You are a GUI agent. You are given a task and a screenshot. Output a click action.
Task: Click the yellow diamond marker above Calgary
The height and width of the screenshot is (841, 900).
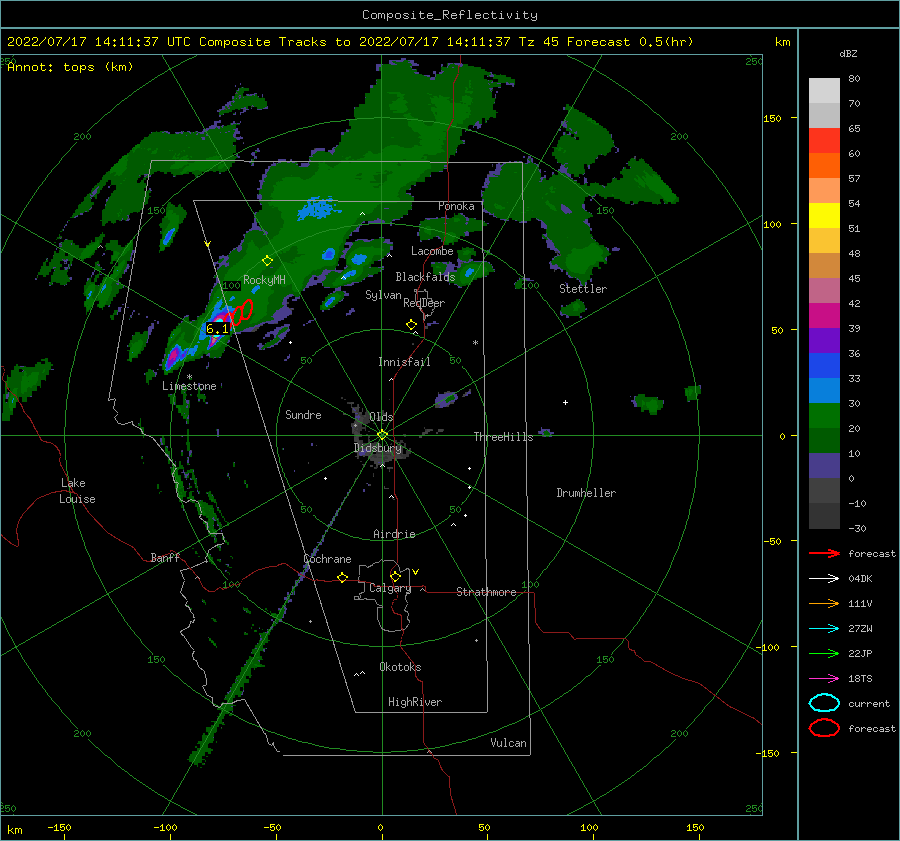click(395, 576)
